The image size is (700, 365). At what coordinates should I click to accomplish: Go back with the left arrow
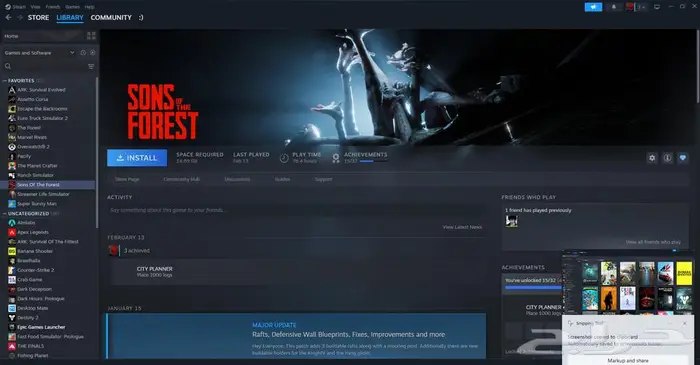pos(8,17)
